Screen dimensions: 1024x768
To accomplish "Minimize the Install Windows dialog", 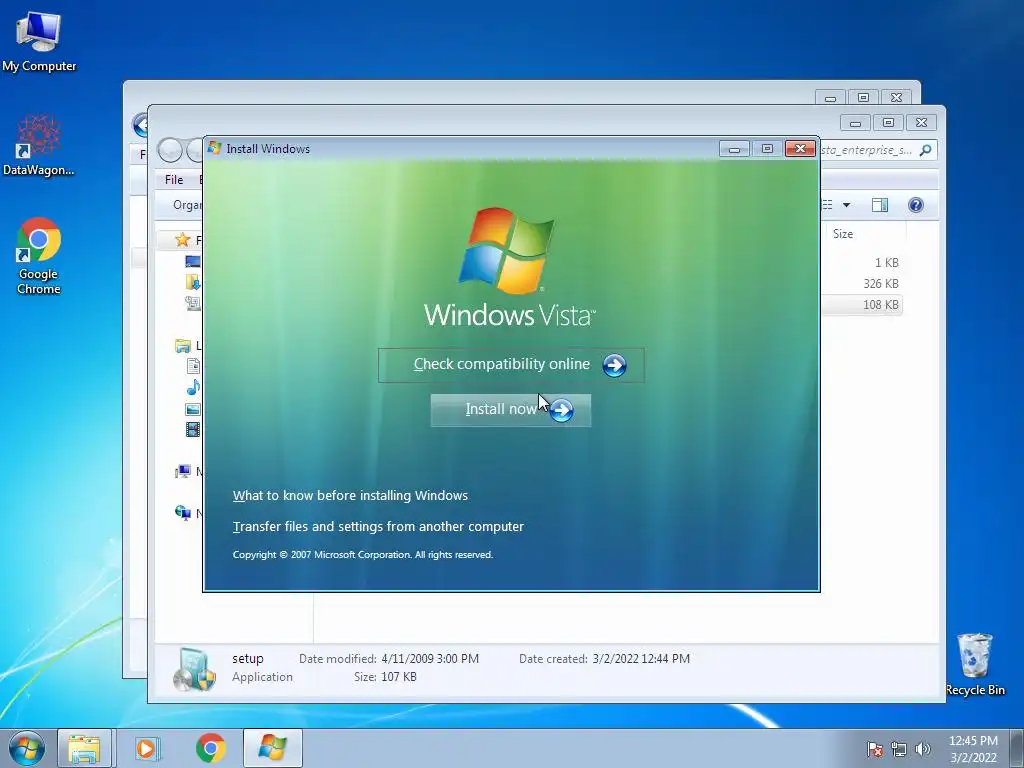I will pyautogui.click(x=734, y=150).
